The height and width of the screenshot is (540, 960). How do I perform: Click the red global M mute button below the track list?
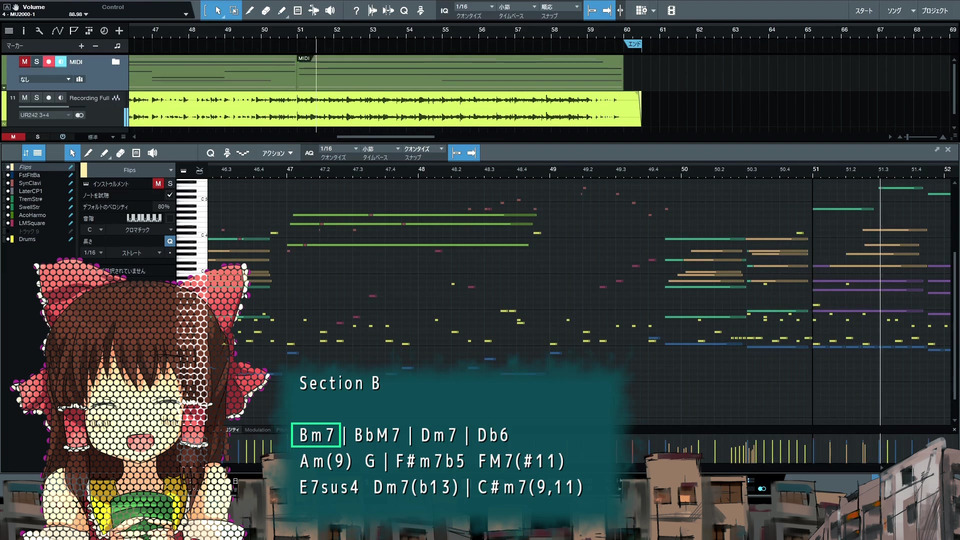13,137
